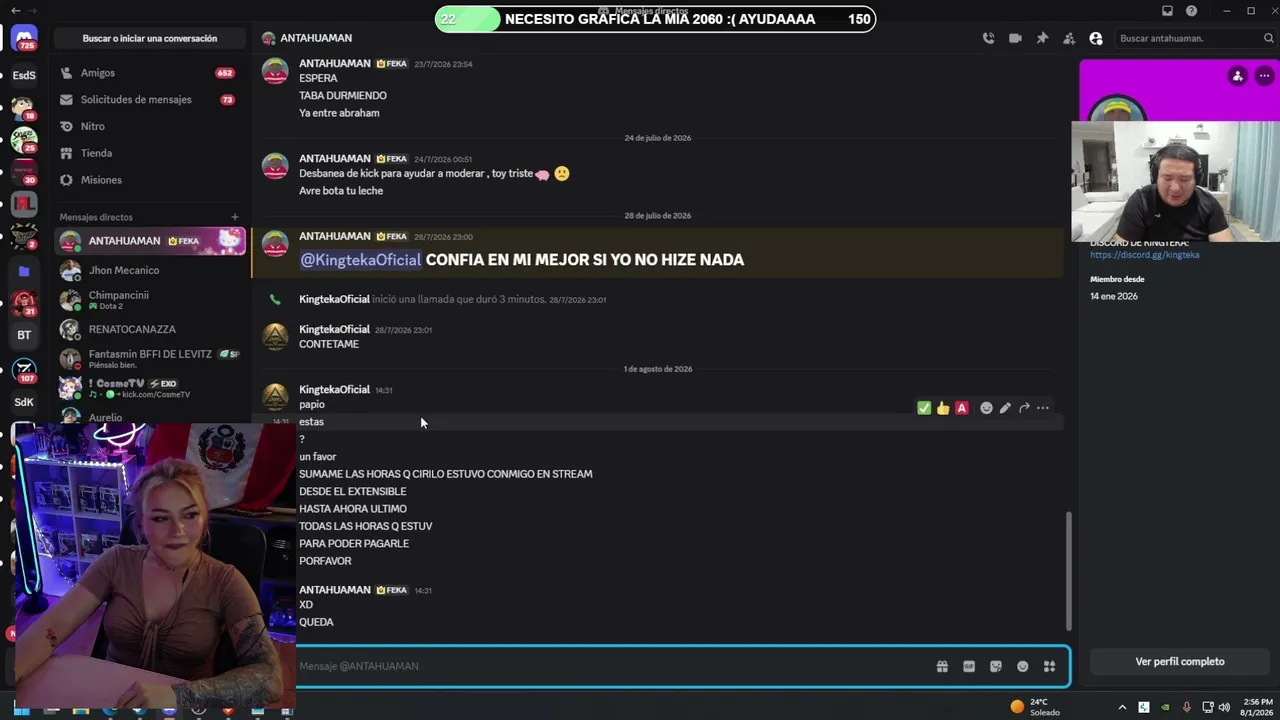
Task: Open pinned messages via pin icon
Action: tap(1042, 38)
